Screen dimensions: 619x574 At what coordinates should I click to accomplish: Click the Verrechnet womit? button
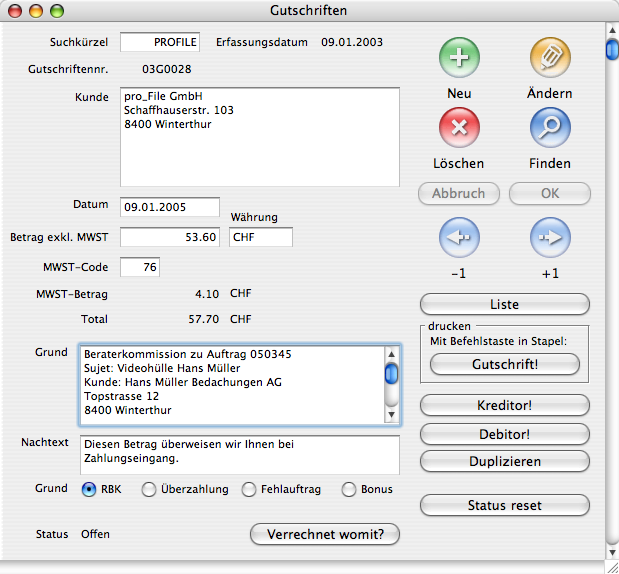325,534
